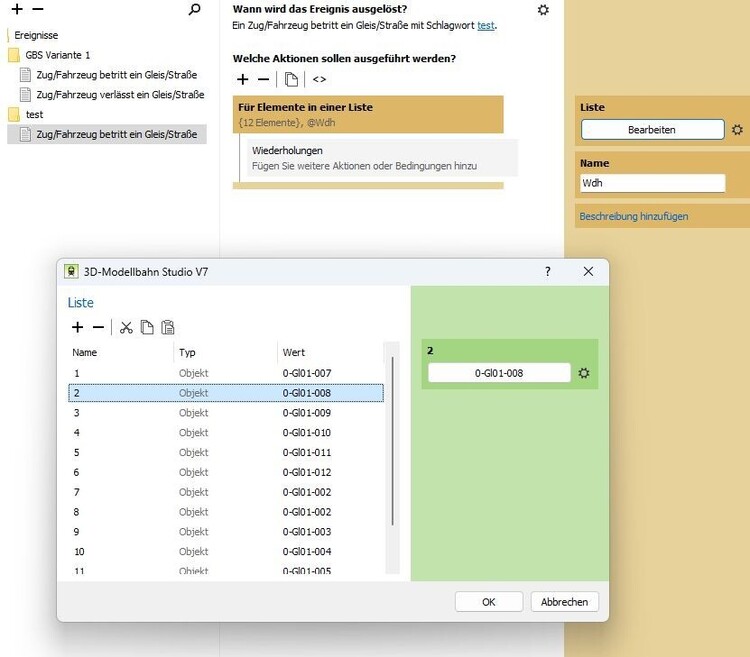Close the 3D-Modellbahn Studio dialog
This screenshot has height=657, width=750.
click(588, 272)
